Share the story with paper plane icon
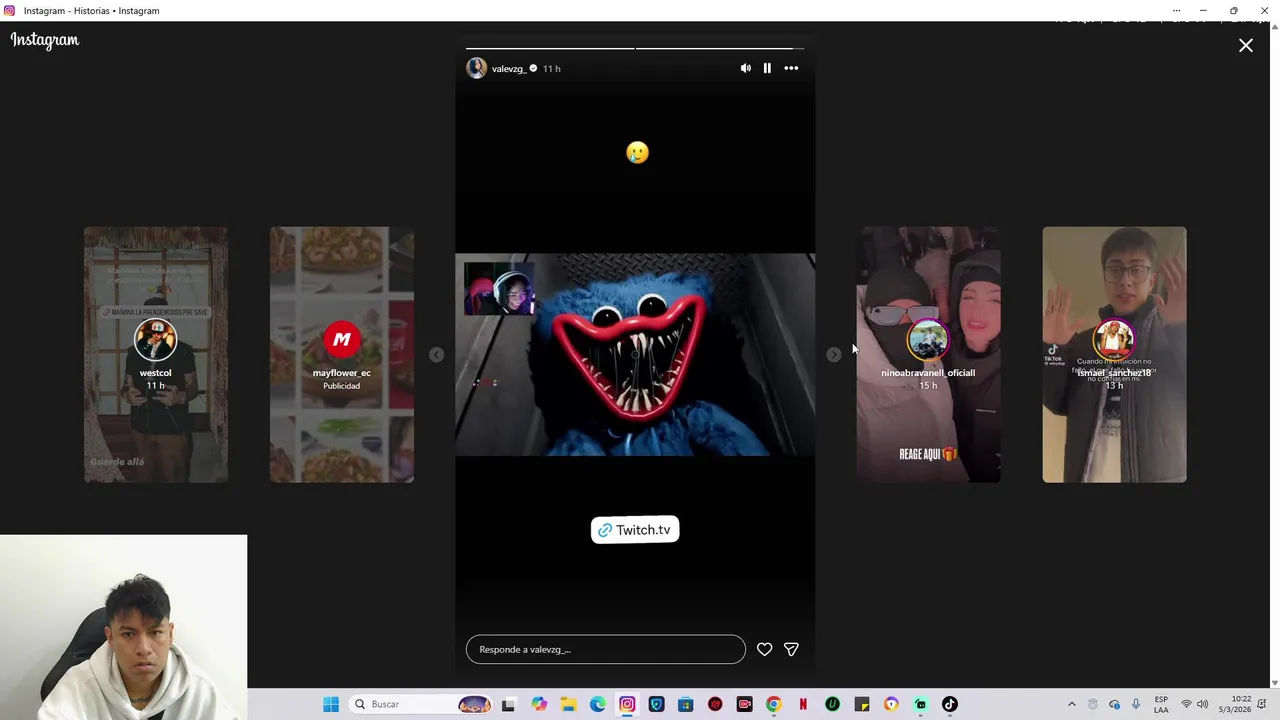Image resolution: width=1280 pixels, height=720 pixels. [791, 649]
